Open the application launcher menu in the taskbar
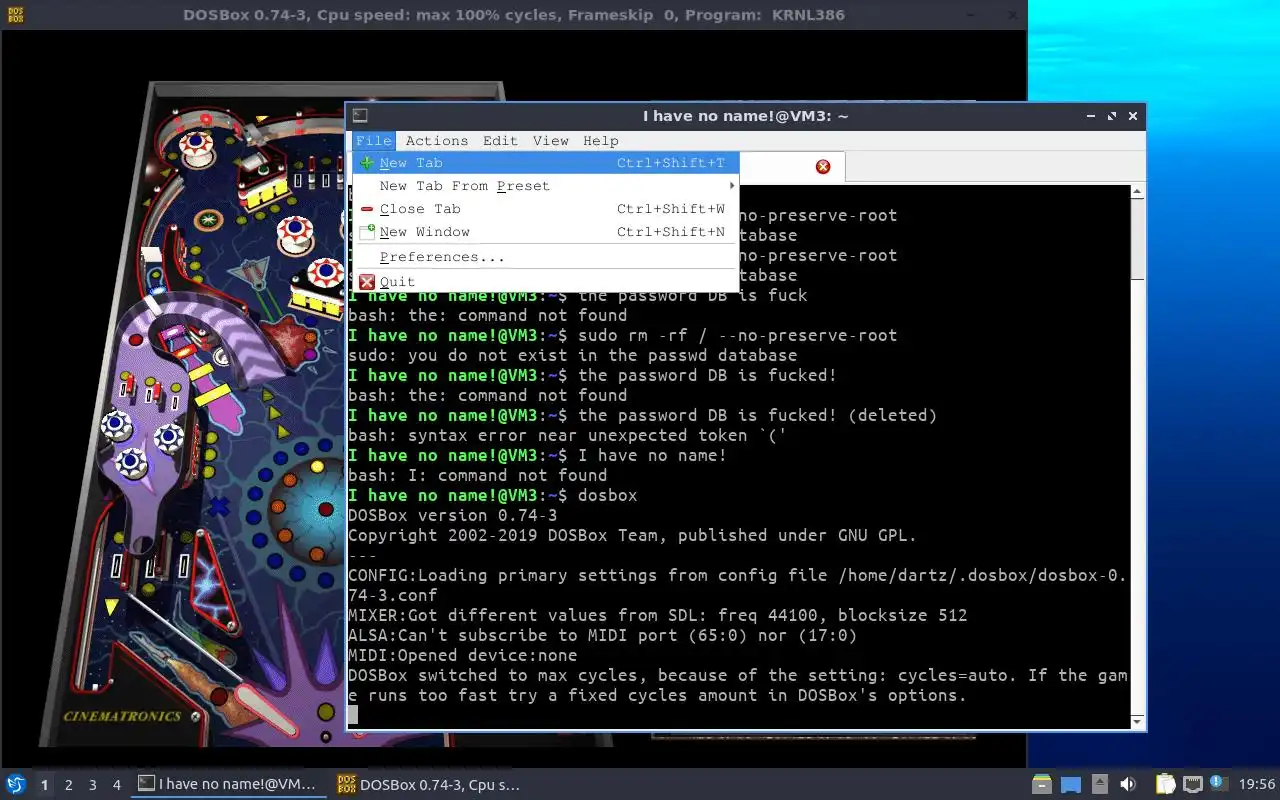The image size is (1280, 800). click(x=15, y=784)
